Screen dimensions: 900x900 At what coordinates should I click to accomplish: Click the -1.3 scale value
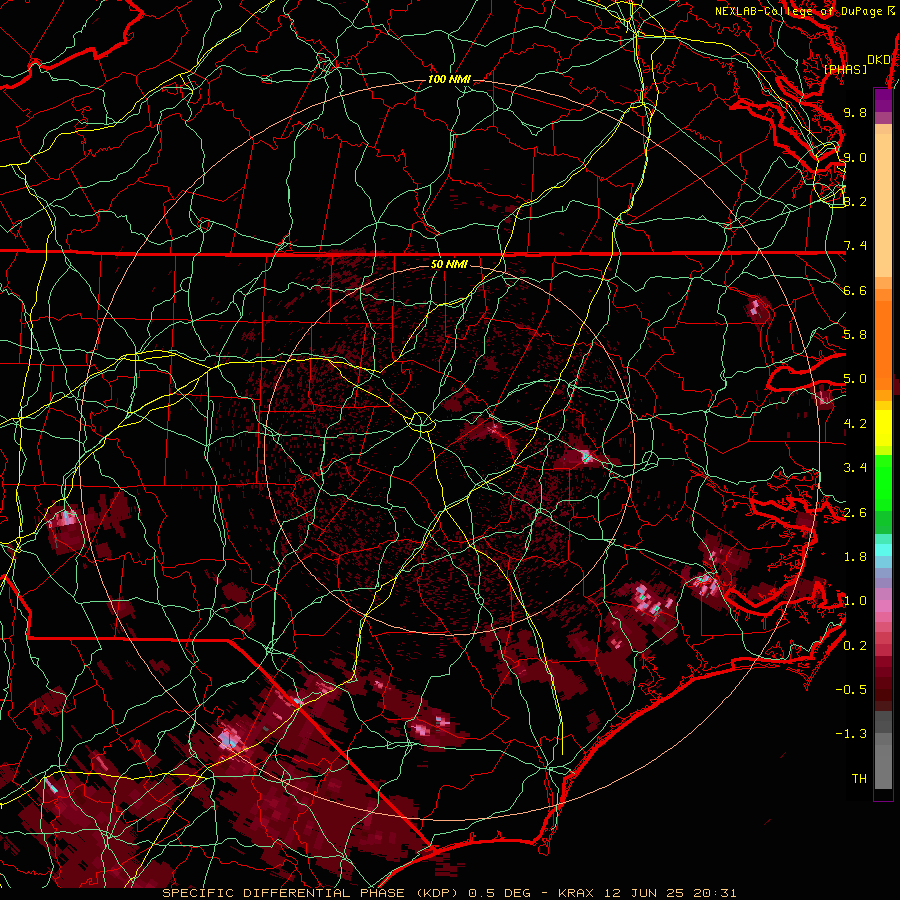click(x=851, y=734)
